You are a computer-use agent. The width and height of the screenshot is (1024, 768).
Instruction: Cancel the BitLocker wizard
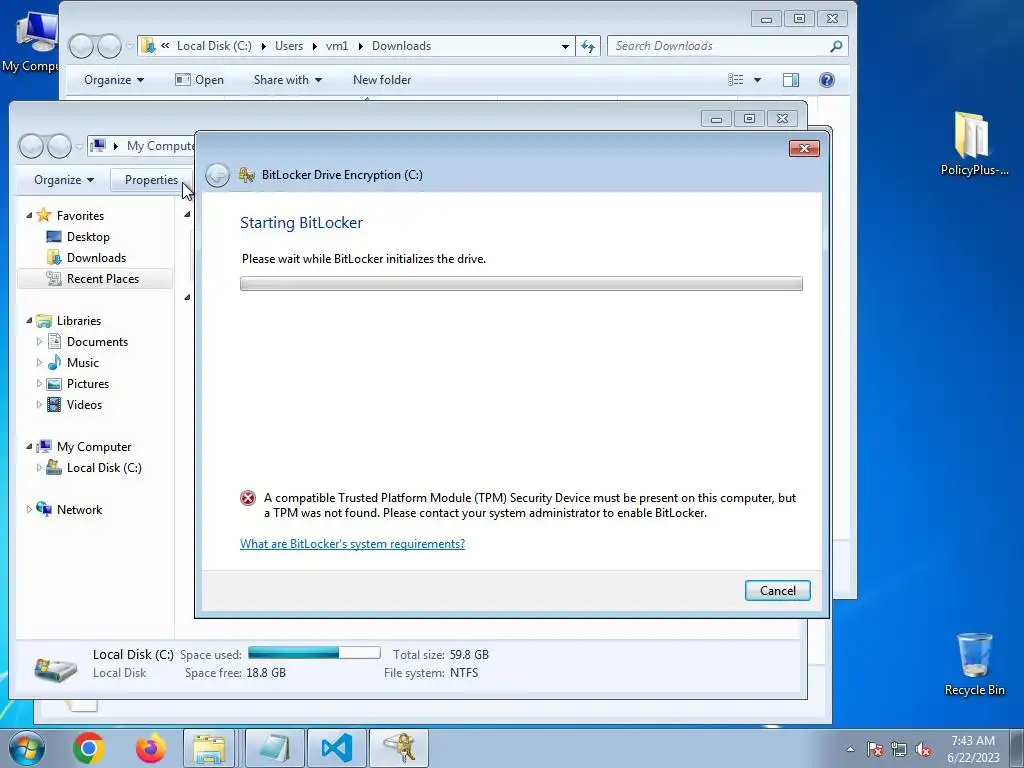pyautogui.click(x=777, y=590)
